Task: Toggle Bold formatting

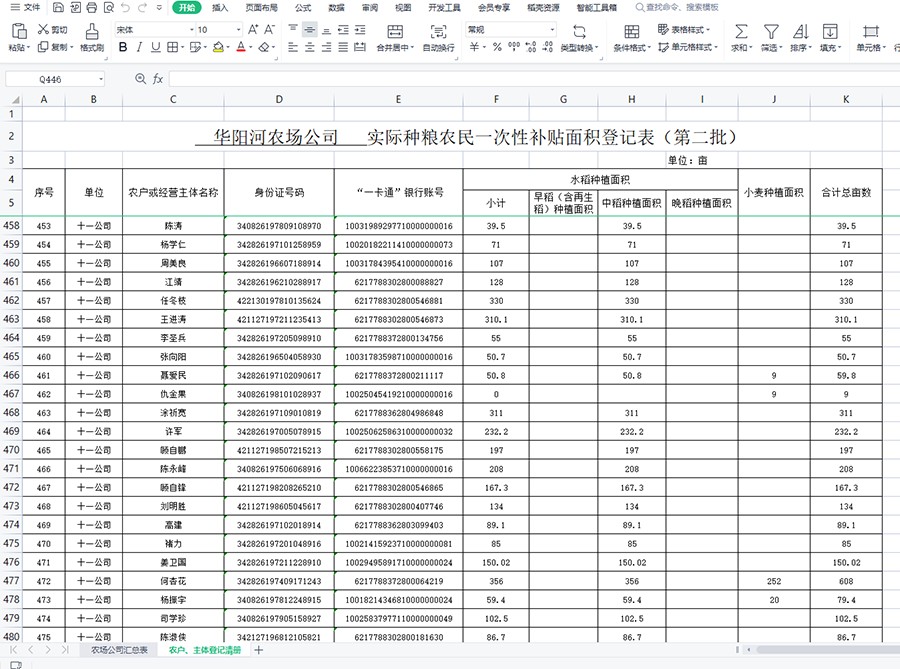Action: pos(123,47)
